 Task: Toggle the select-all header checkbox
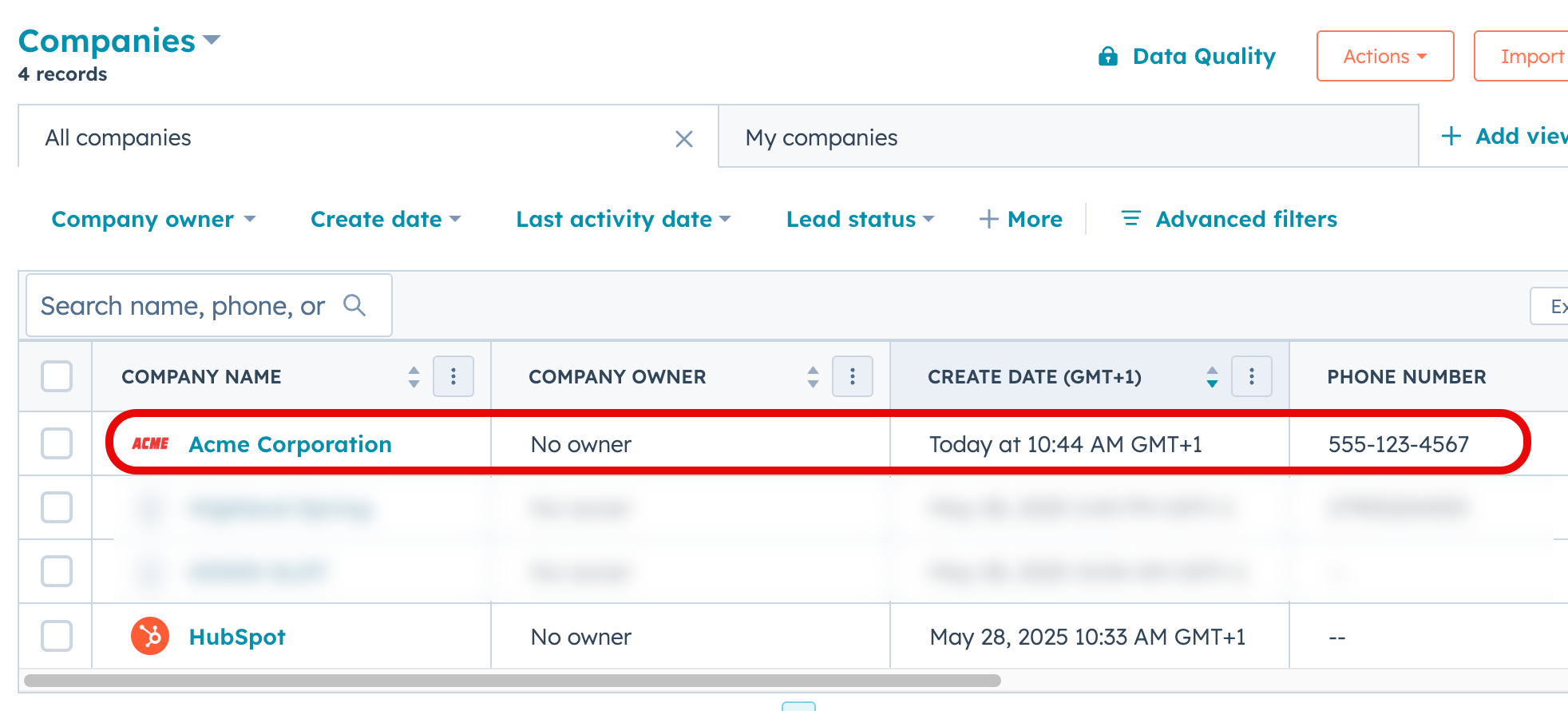pyautogui.click(x=57, y=376)
